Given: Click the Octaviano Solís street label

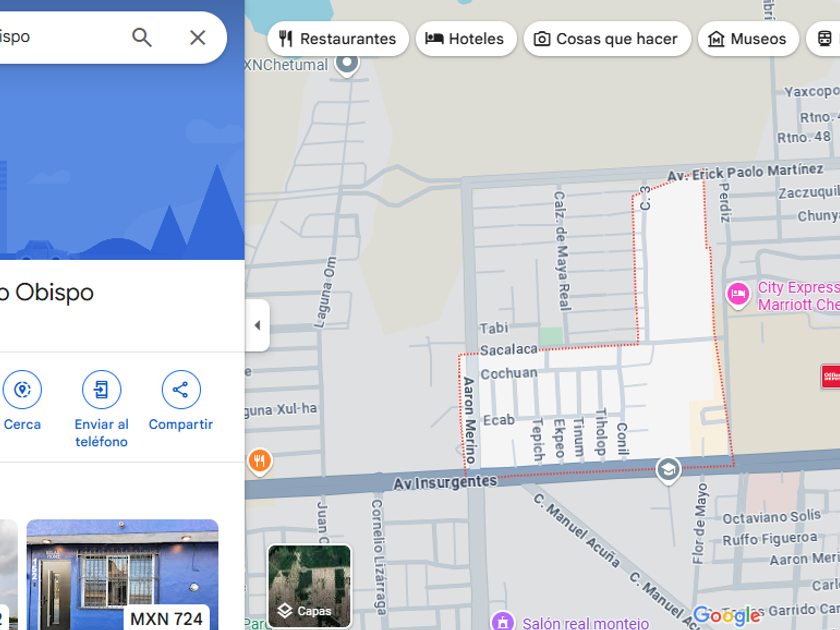Looking at the screenshot, I should 771,517.
